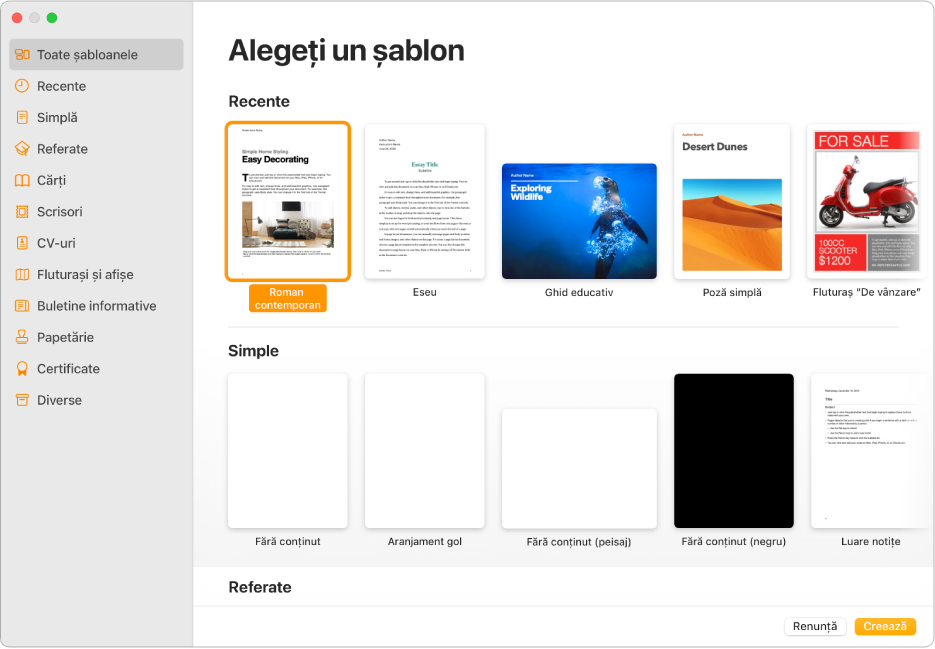
Task: Click the clock icon beside Recente
Action: pyautogui.click(x=22, y=86)
